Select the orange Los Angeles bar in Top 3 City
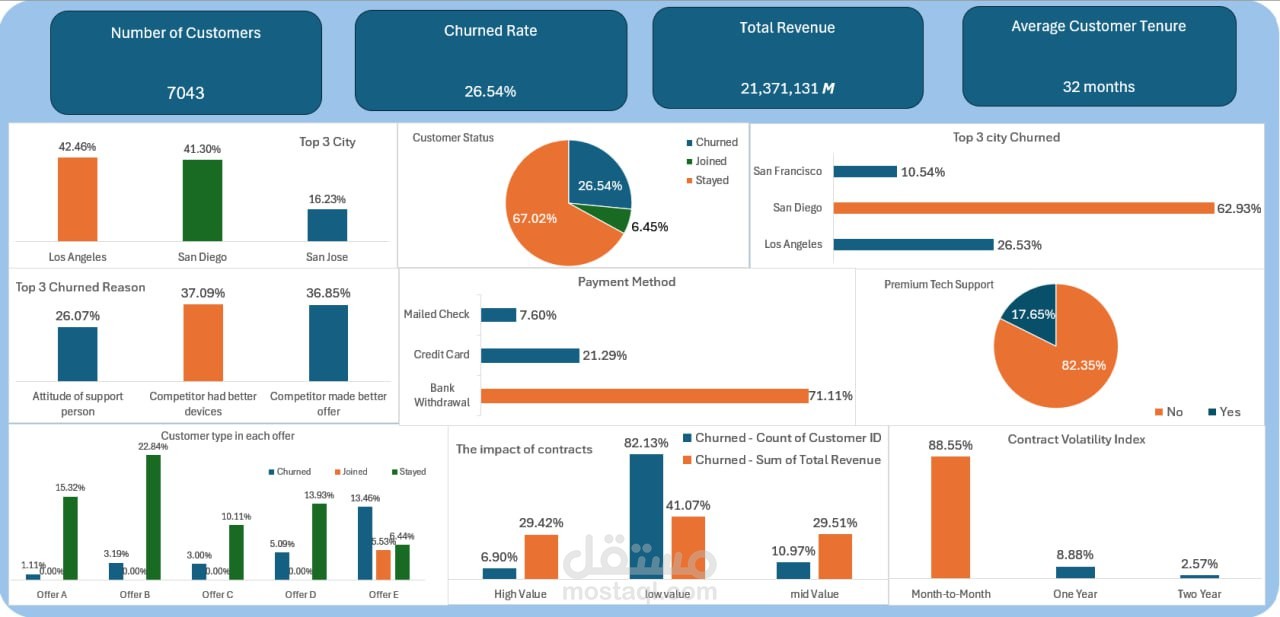This screenshot has width=1280, height=617. (x=77, y=199)
